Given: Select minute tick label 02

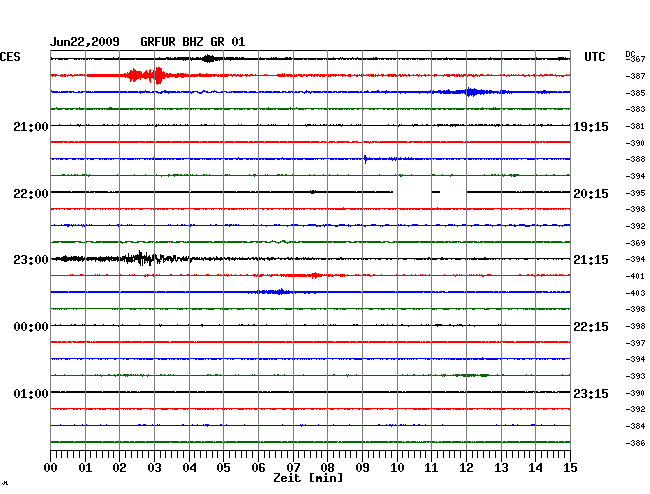Looking at the screenshot, I should pyautogui.click(x=119, y=467).
